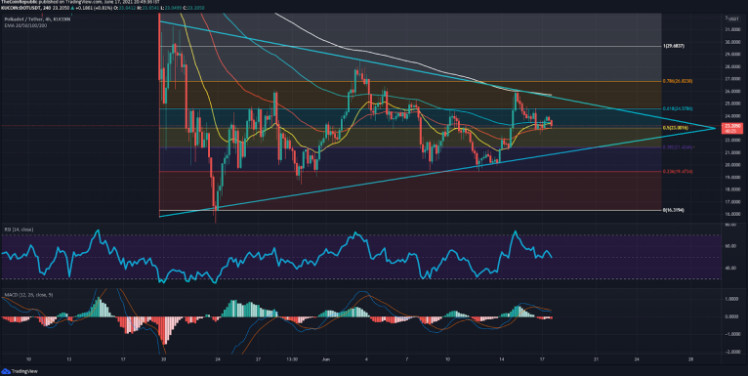Click date 21 on the time axis

[x=596, y=358]
